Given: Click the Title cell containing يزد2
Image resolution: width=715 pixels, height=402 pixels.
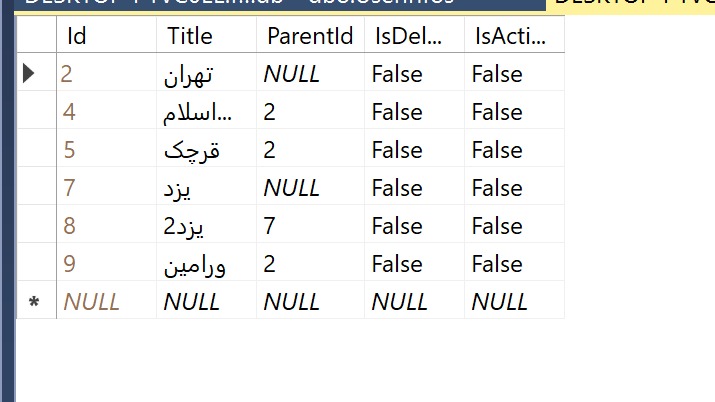Looking at the screenshot, I should [x=207, y=224].
